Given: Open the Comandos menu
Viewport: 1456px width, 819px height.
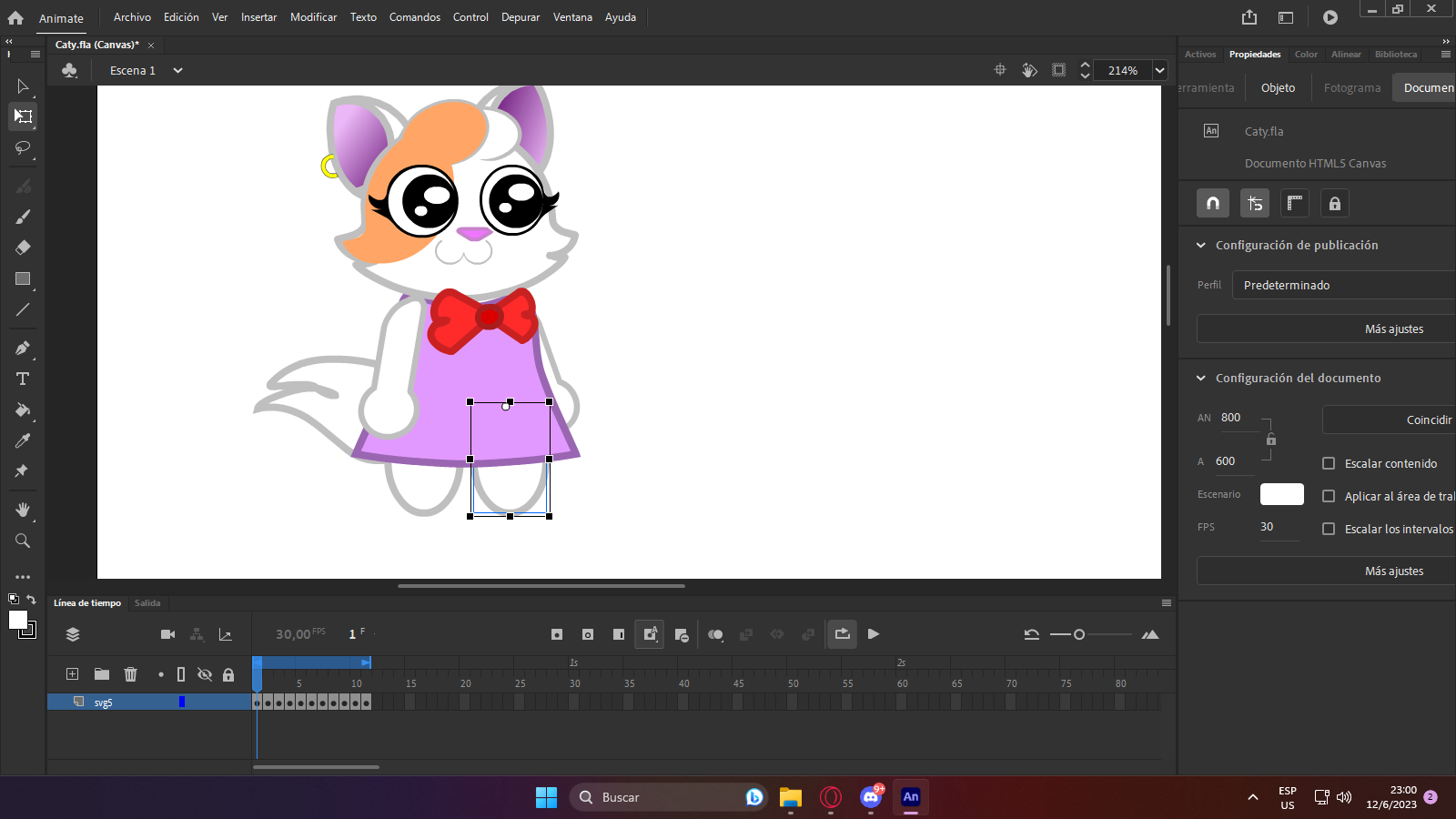Looking at the screenshot, I should 415,17.
